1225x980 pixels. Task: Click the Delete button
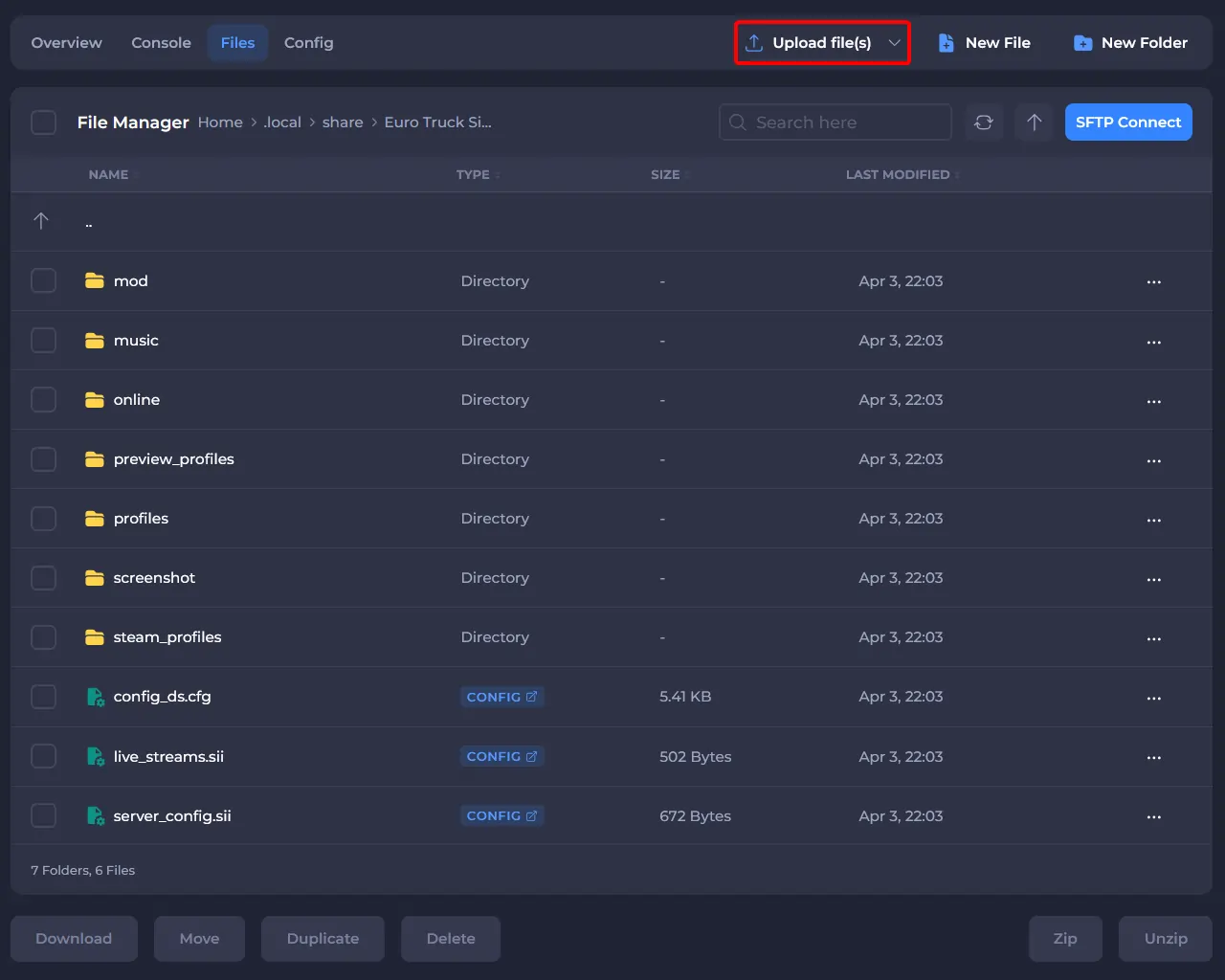pyautogui.click(x=451, y=939)
